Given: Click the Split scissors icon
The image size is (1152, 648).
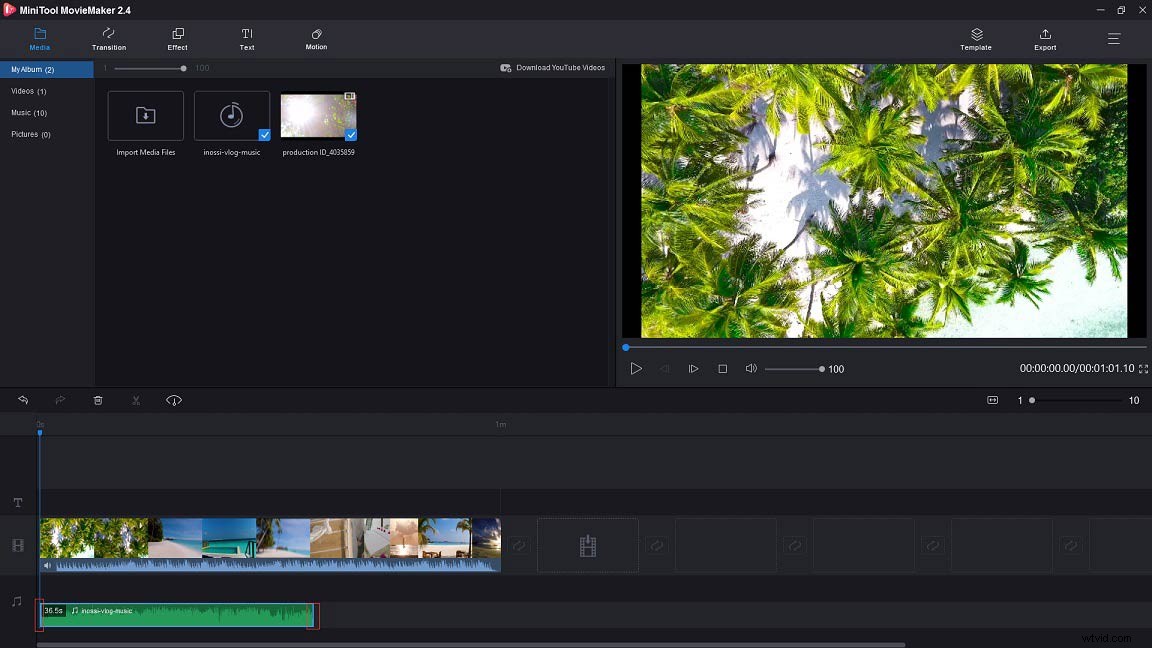Looking at the screenshot, I should 135,400.
